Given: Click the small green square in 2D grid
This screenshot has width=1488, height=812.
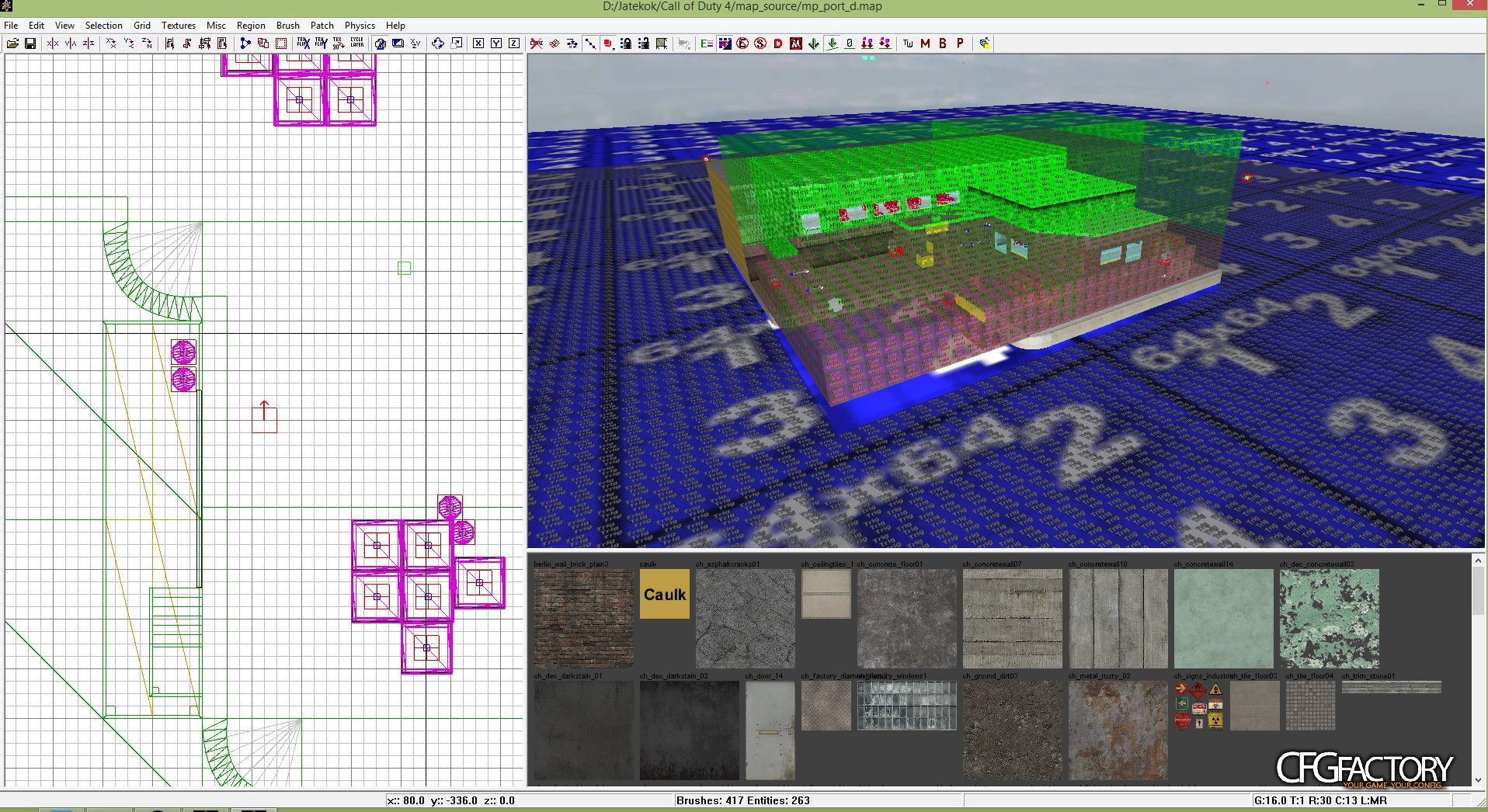Looking at the screenshot, I should pos(405,268).
